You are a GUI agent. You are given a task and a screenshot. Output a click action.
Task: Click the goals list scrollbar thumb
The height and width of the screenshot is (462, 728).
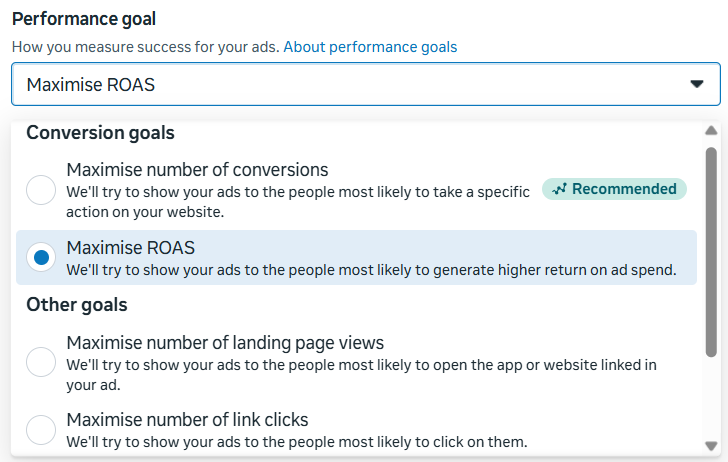711,250
